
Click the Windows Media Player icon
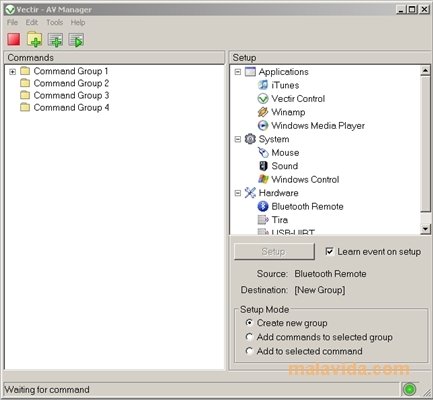[x=263, y=125]
